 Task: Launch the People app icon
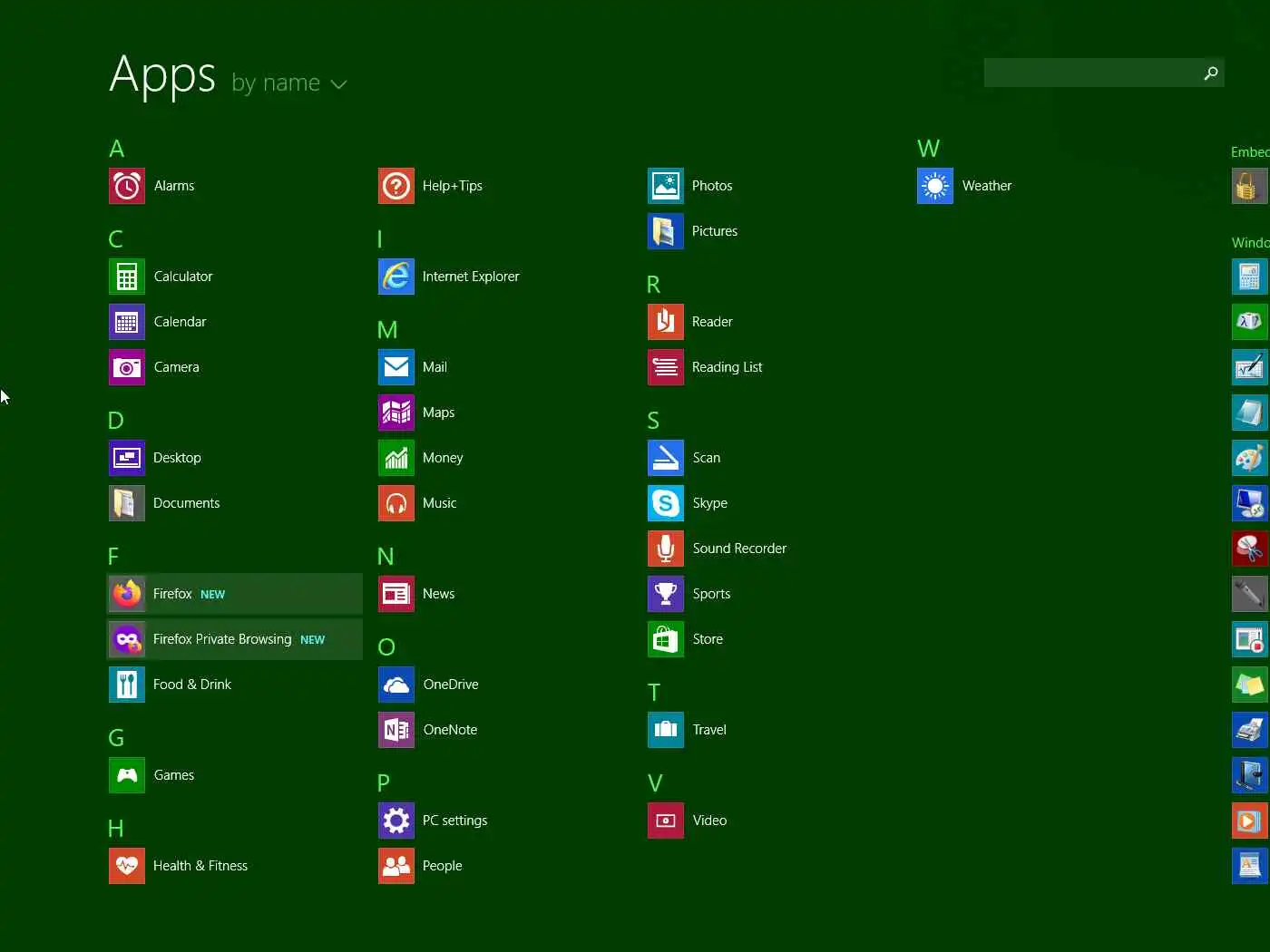[396, 866]
